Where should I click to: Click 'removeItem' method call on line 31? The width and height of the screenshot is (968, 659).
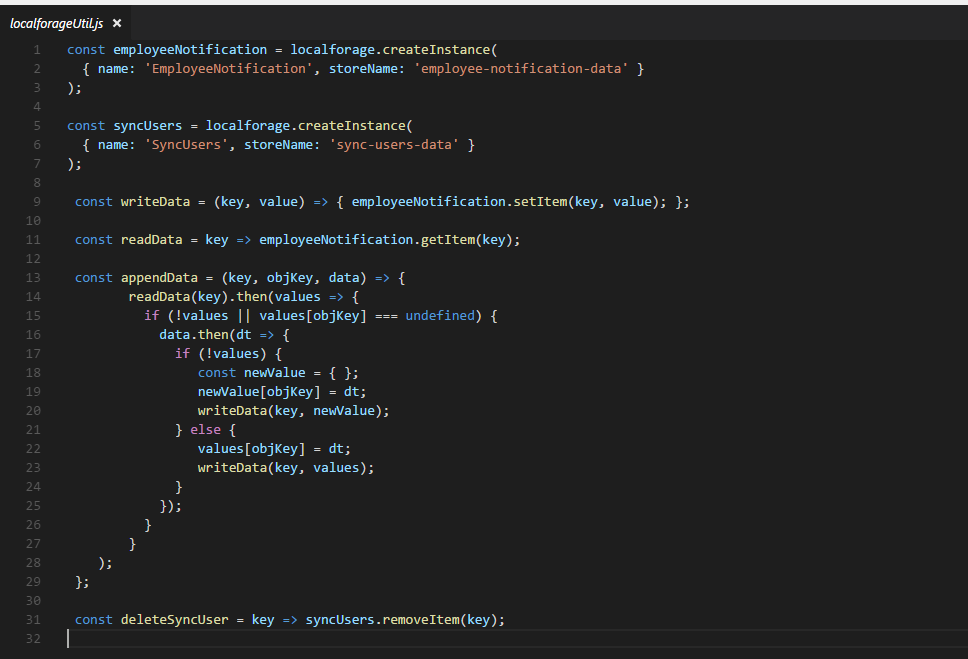[421, 620]
